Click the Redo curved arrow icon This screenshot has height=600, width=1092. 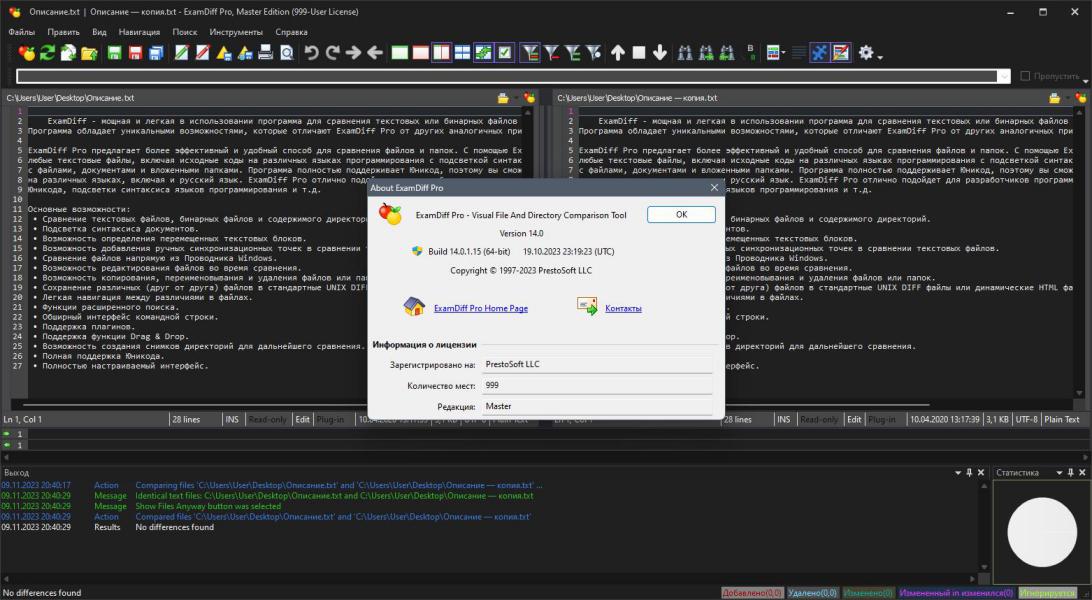pyautogui.click(x=332, y=53)
